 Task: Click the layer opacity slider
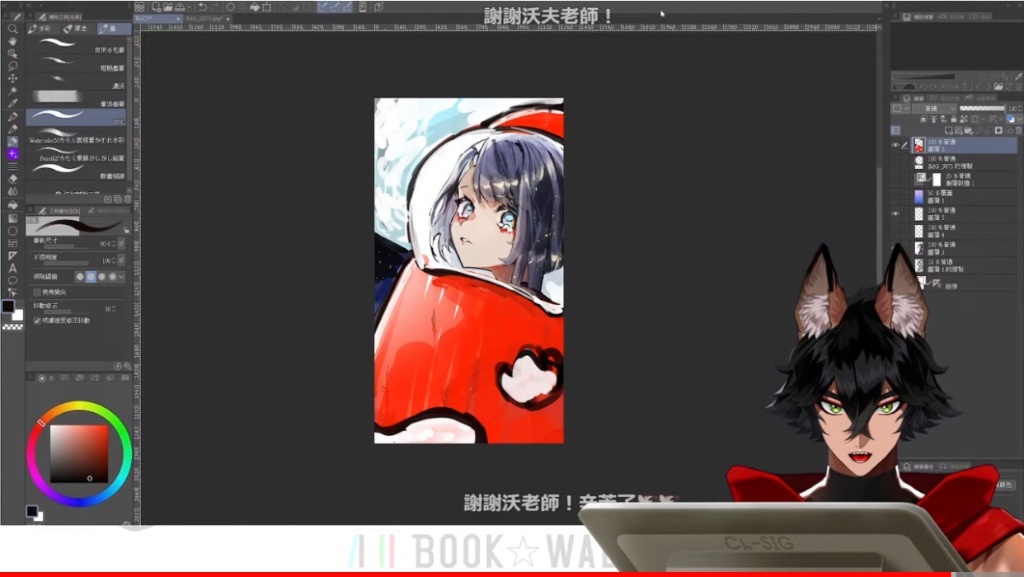tap(982, 108)
